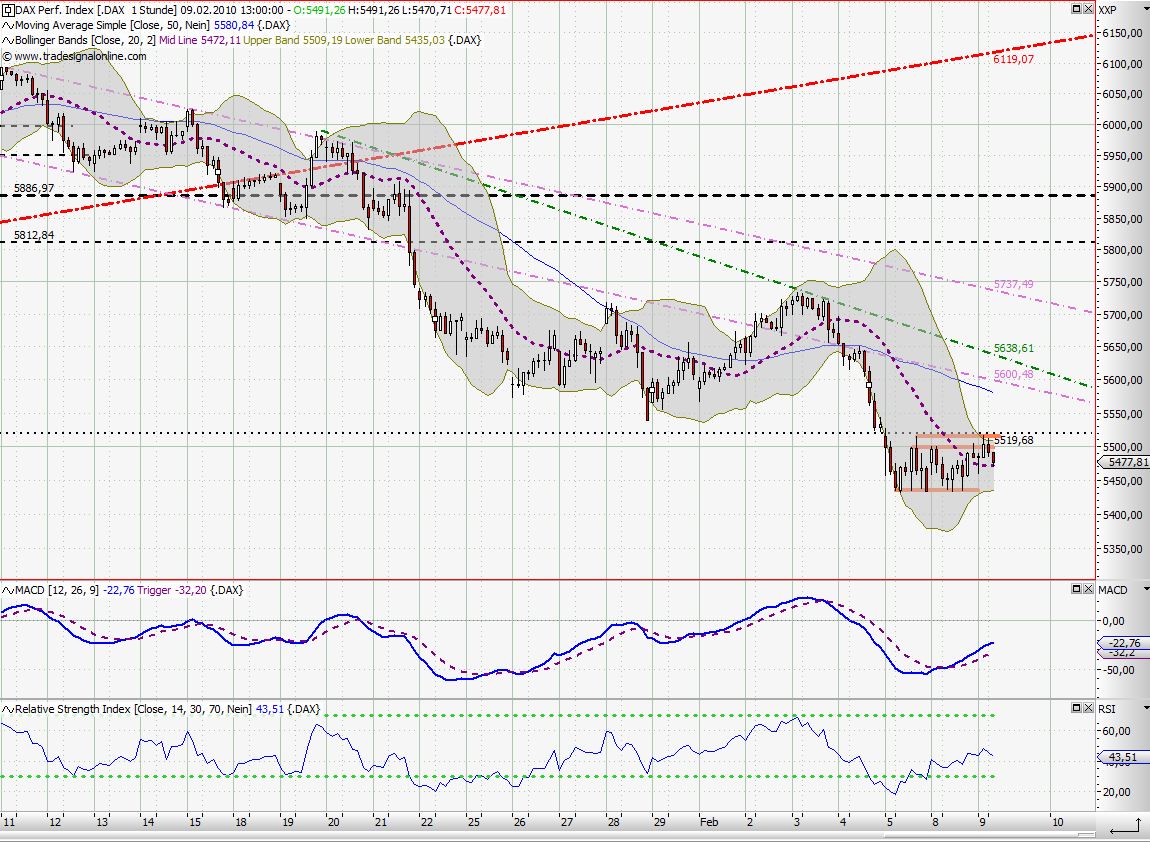Viewport: 1150px width, 842px height.
Task: Click the RSI legend line icon
Action: (7, 709)
